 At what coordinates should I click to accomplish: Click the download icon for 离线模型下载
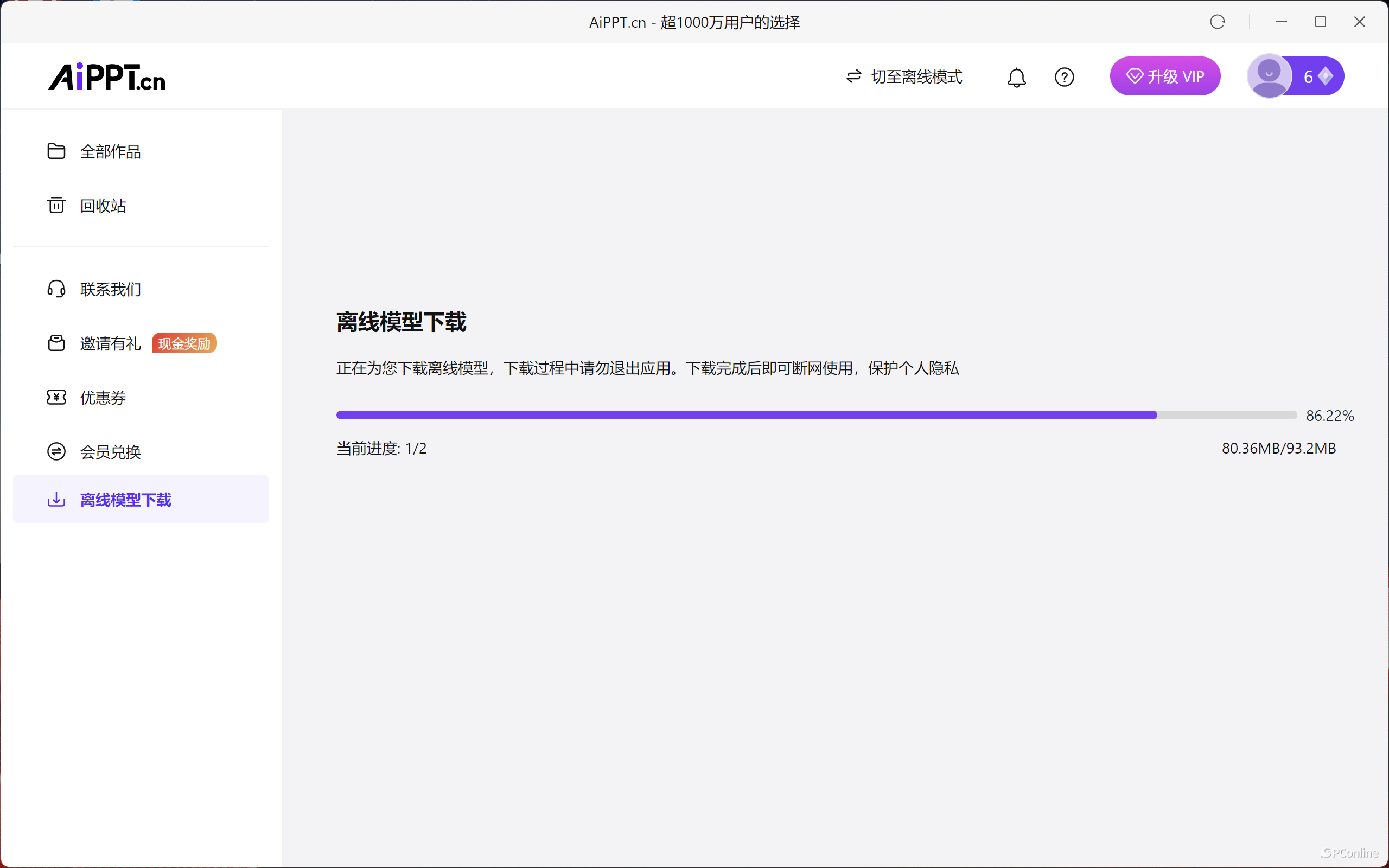pyautogui.click(x=56, y=500)
